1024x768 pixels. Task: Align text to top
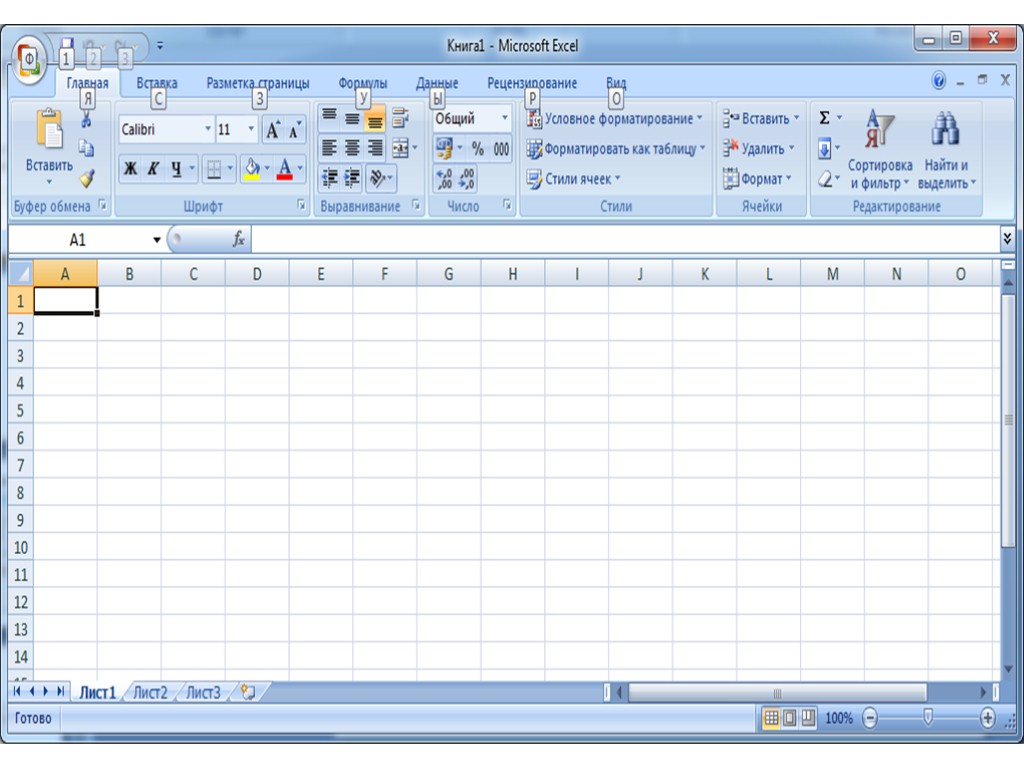pyautogui.click(x=329, y=118)
